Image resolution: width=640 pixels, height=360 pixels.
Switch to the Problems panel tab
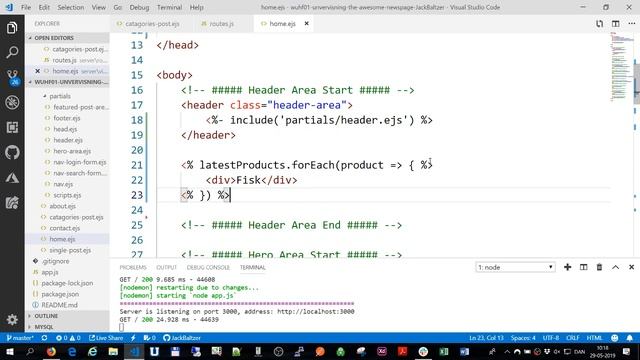133,267
